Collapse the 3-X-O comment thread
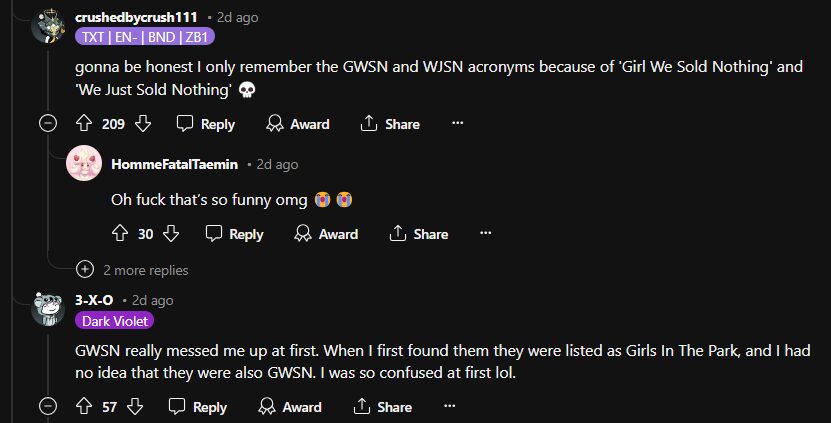Screen dimensions: 831x423 (x=47, y=407)
